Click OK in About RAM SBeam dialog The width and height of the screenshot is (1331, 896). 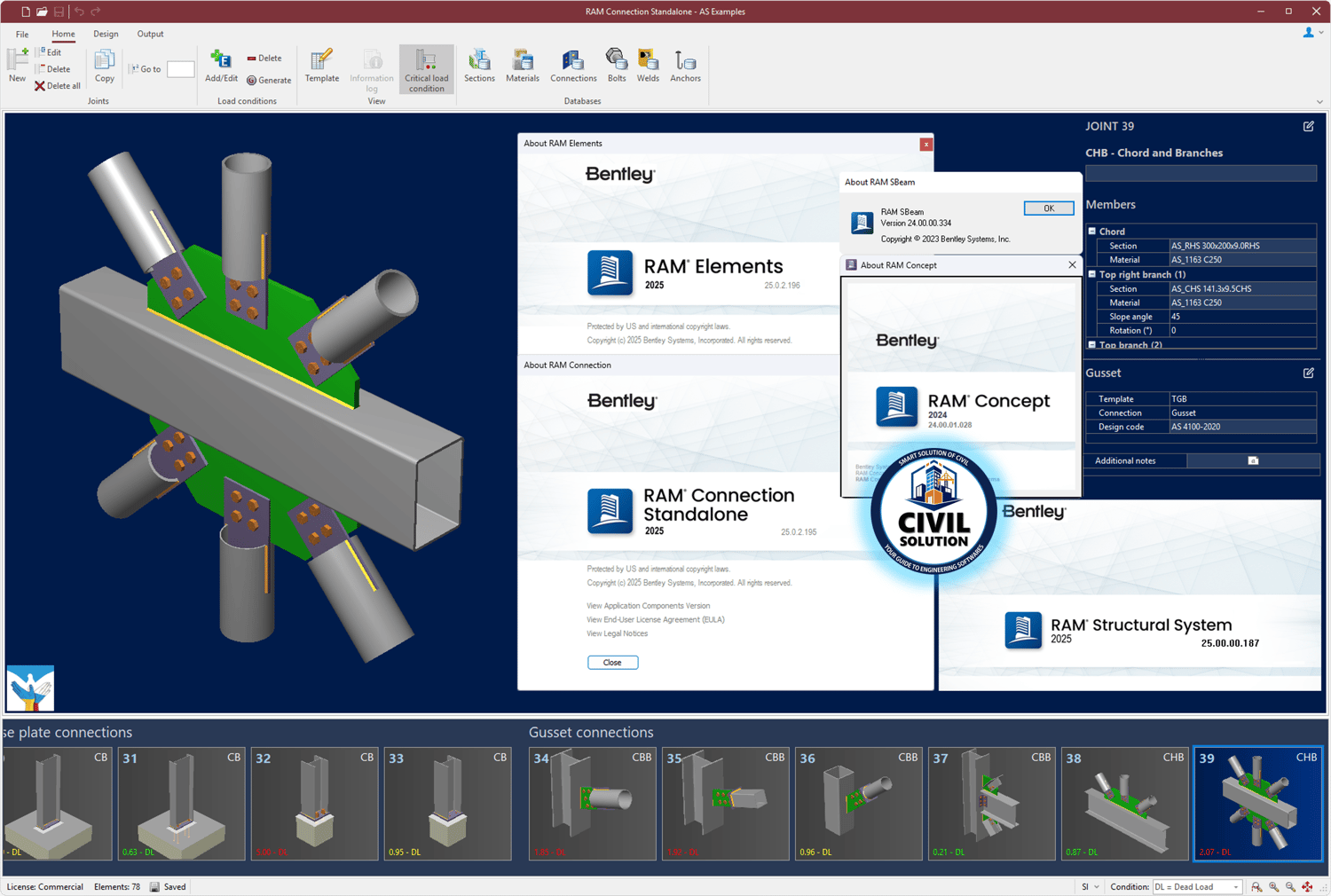[x=1049, y=208]
